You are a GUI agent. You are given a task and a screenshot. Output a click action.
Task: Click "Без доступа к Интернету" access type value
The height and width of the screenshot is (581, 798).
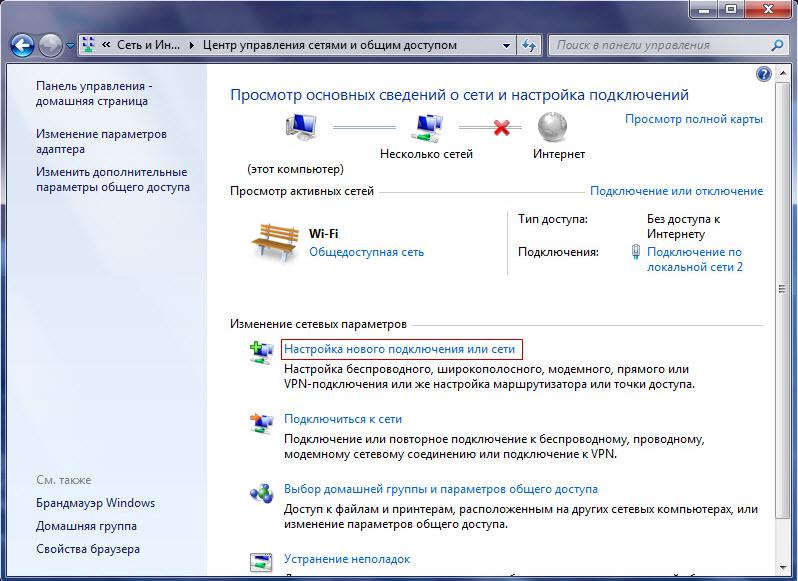(x=683, y=226)
